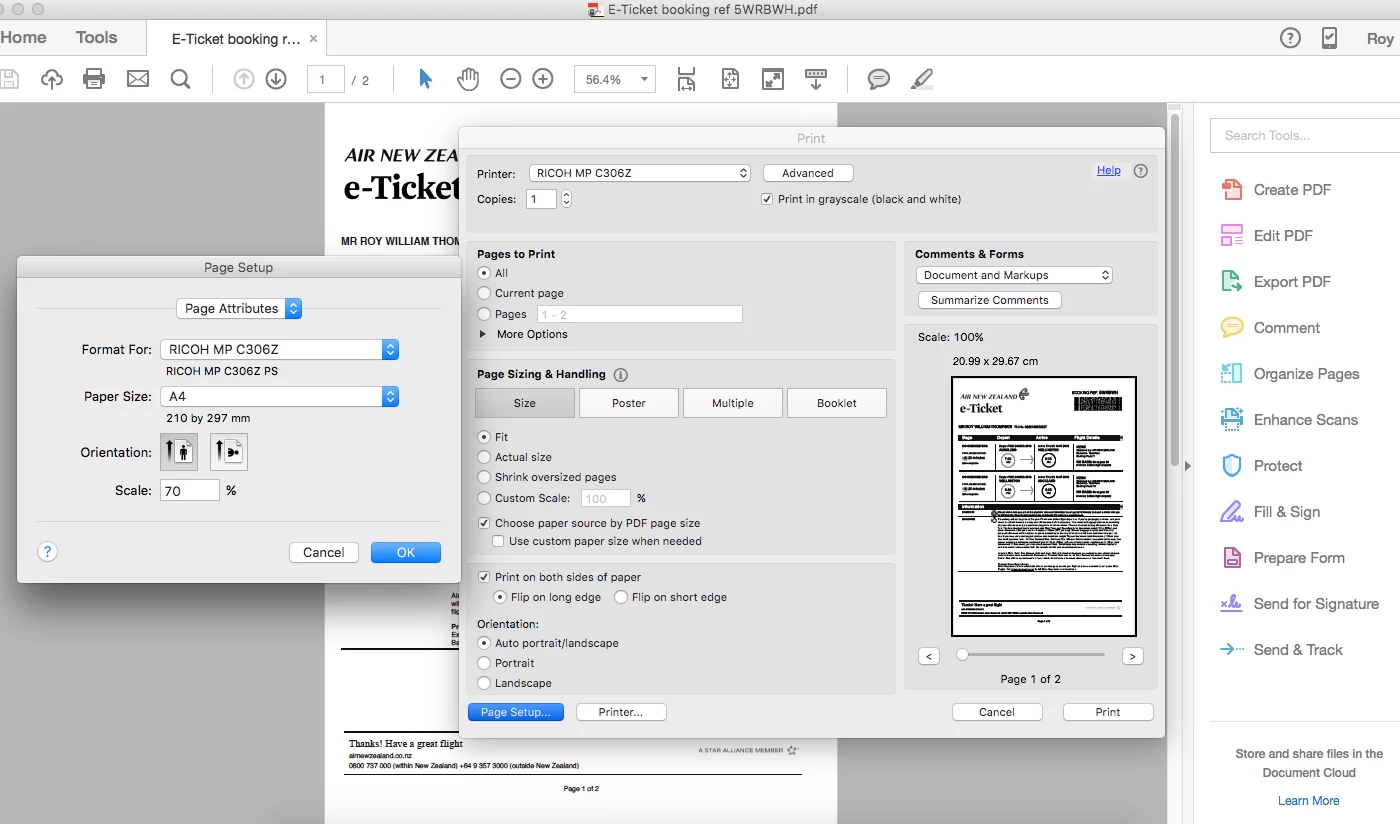Open Format For printer dropdown

click(x=280, y=349)
